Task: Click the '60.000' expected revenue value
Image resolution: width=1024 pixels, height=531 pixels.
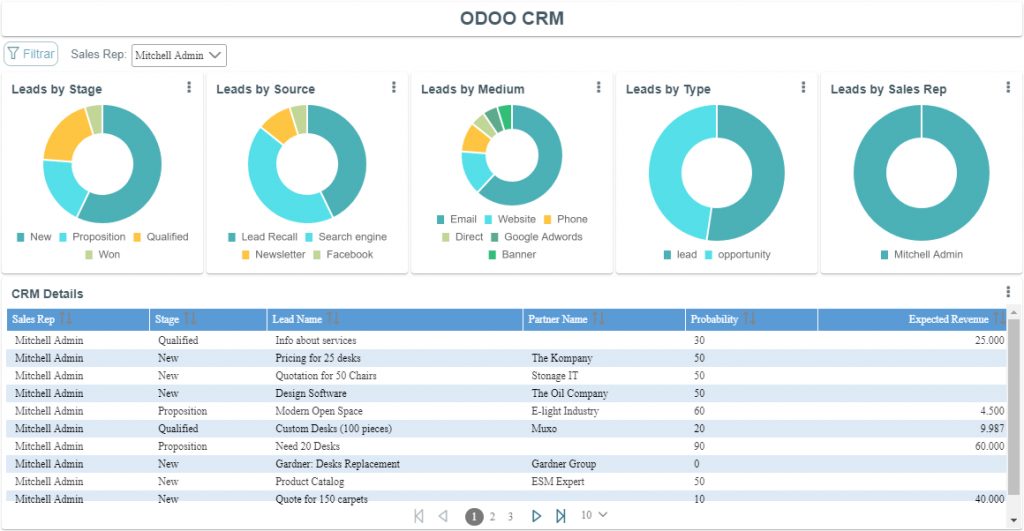Action: pyautogui.click(x=989, y=446)
